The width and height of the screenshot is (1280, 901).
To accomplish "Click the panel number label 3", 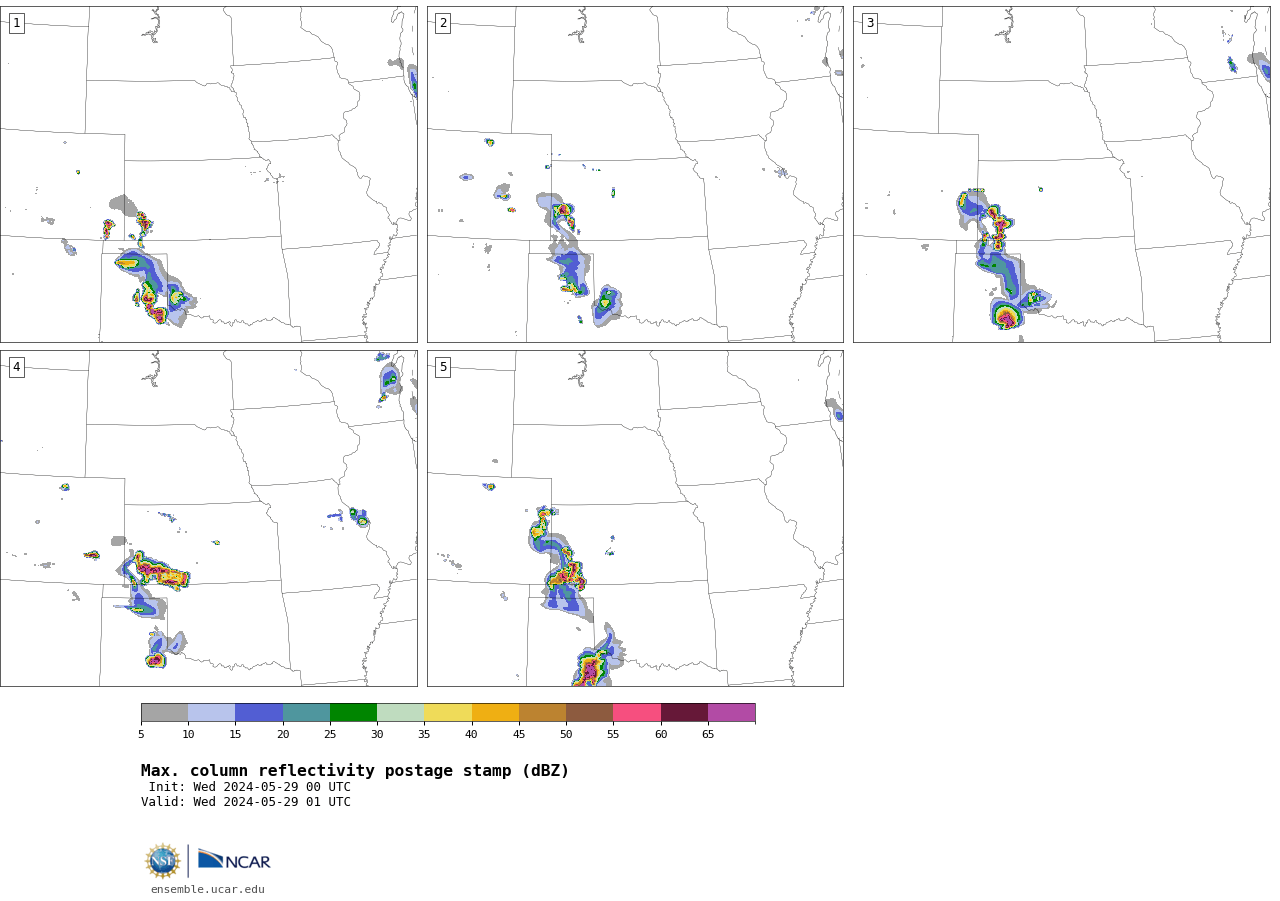I will (x=869, y=23).
